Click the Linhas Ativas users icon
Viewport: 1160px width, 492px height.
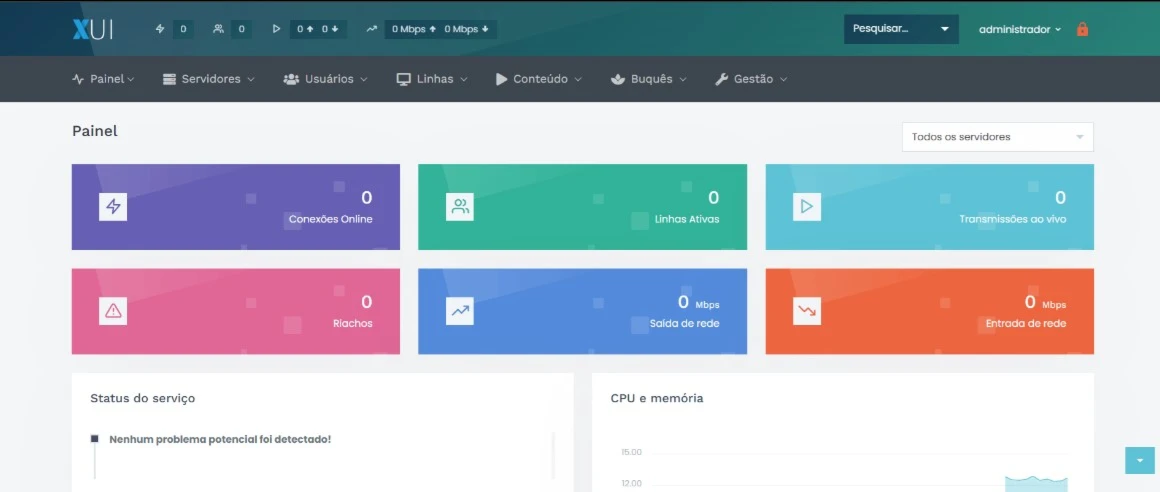(460, 207)
